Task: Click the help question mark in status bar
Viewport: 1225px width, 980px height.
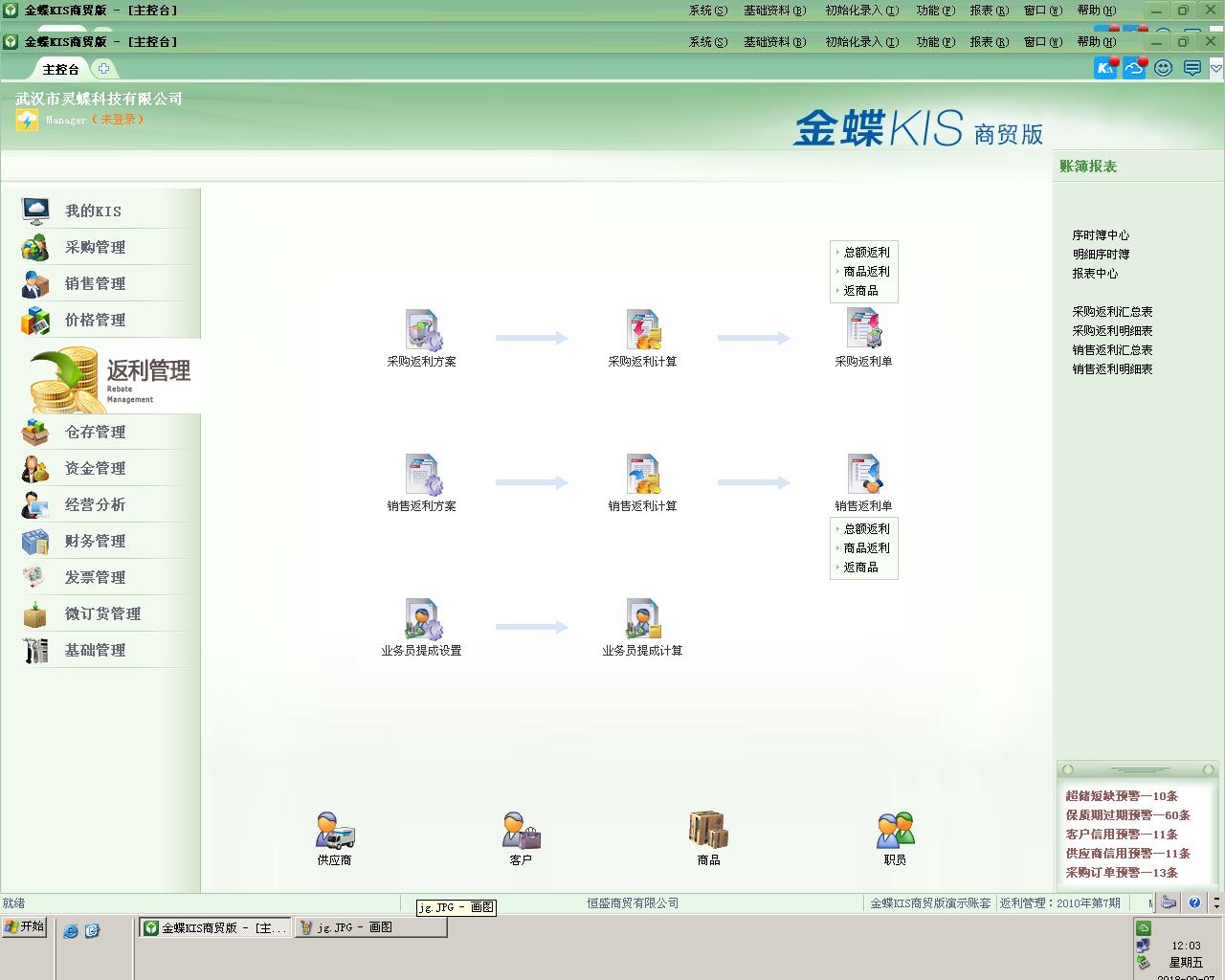Action: coord(1194,902)
